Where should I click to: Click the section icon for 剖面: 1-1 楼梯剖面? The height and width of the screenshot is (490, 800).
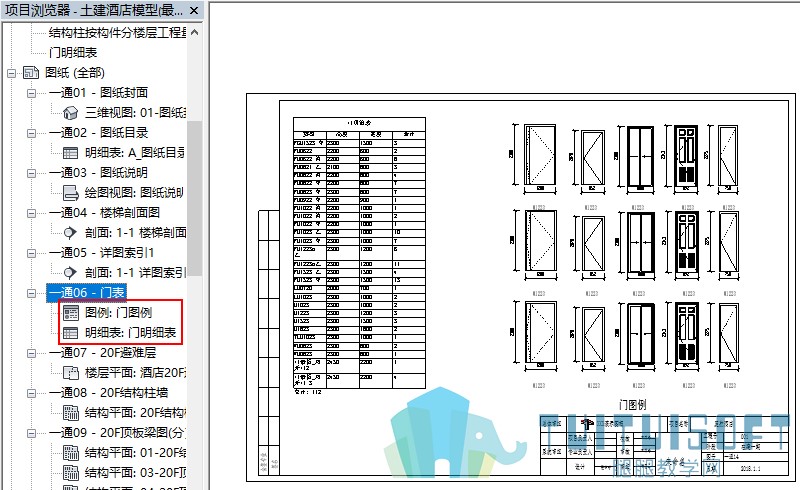coord(70,233)
